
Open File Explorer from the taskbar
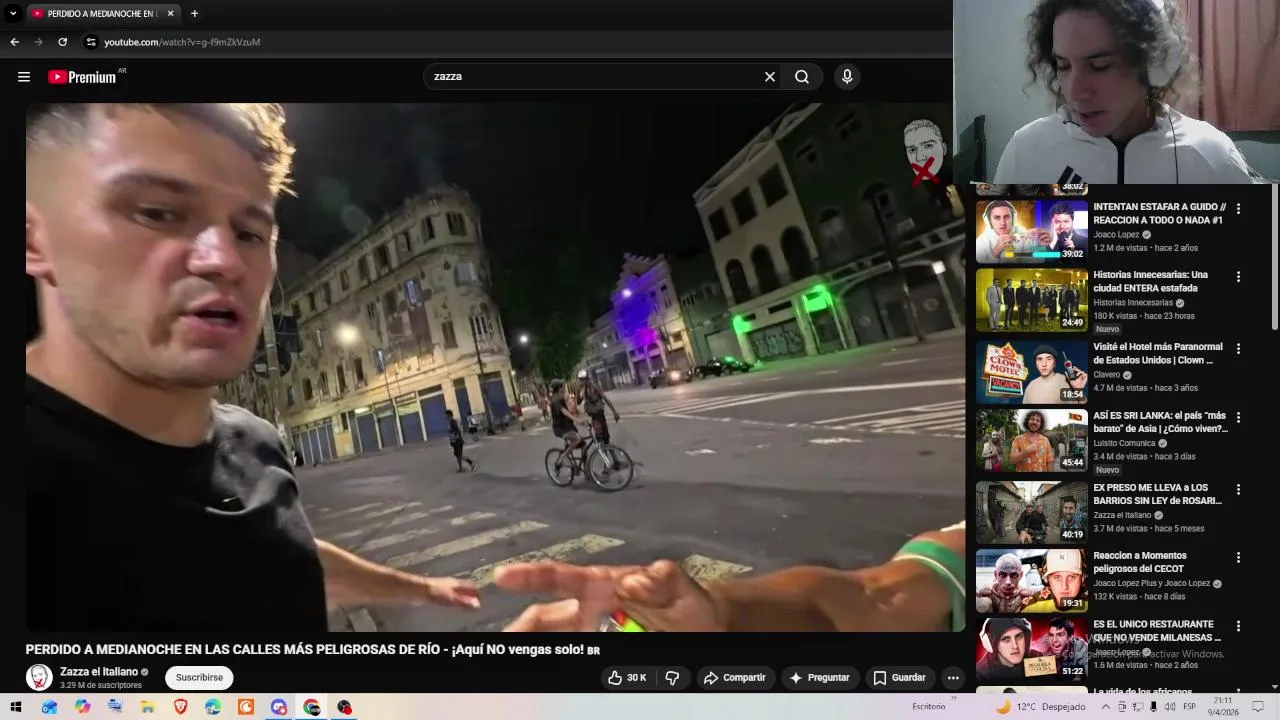pos(147,707)
